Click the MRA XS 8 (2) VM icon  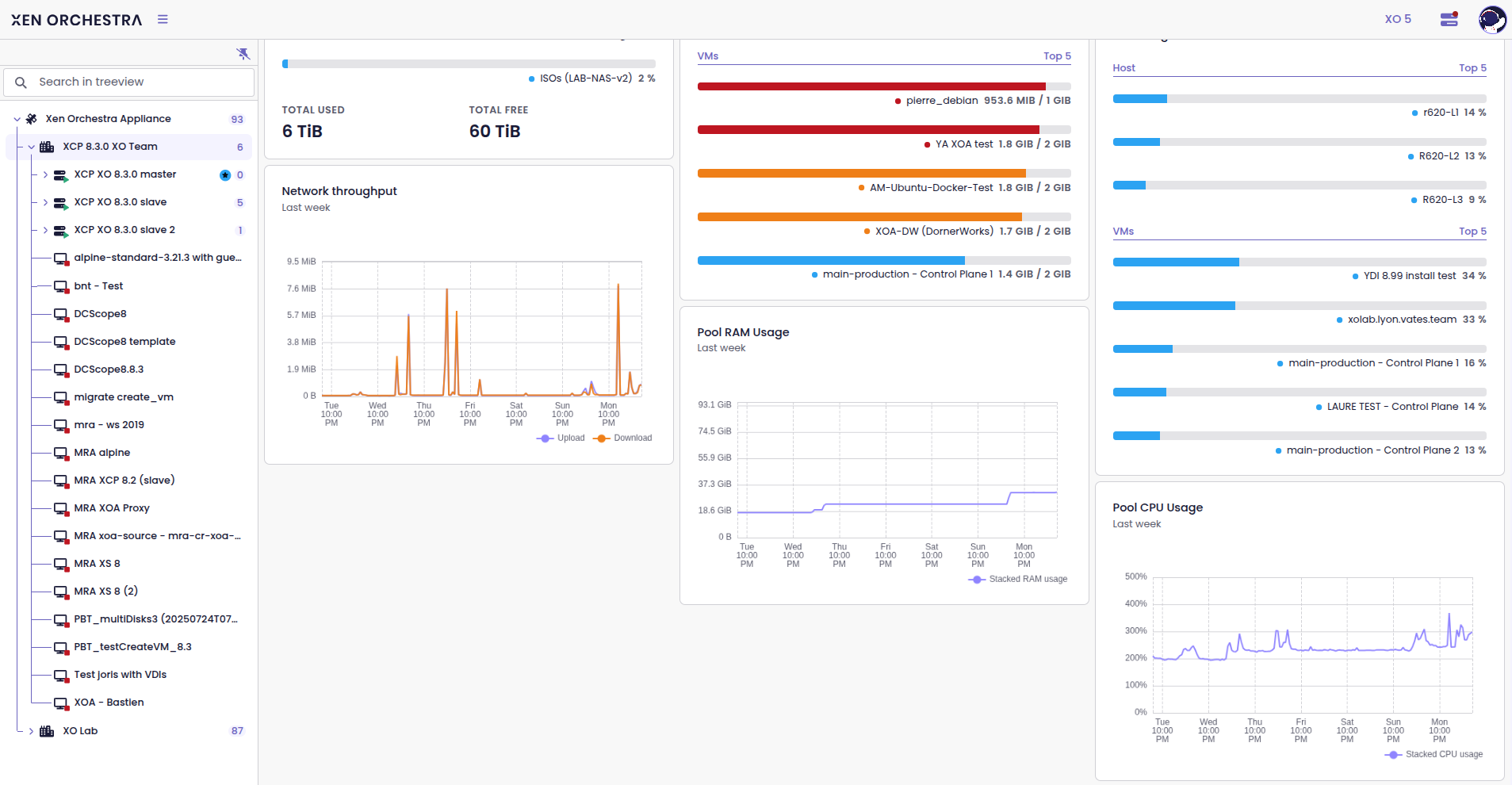(x=61, y=592)
